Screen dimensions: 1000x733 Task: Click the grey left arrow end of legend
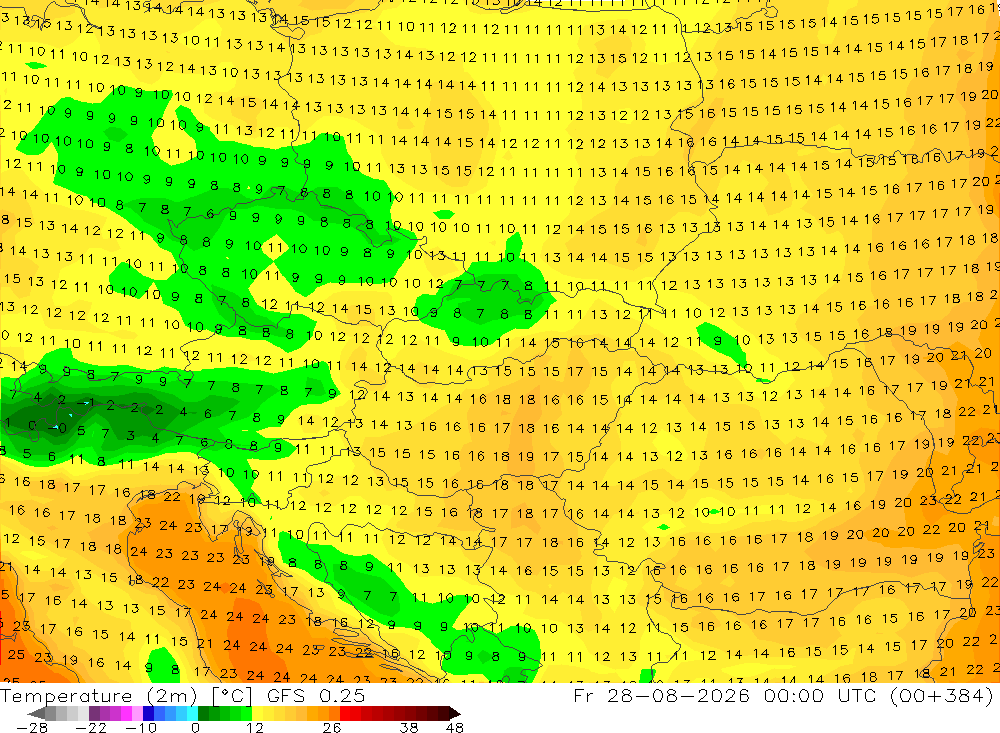click(x=36, y=714)
